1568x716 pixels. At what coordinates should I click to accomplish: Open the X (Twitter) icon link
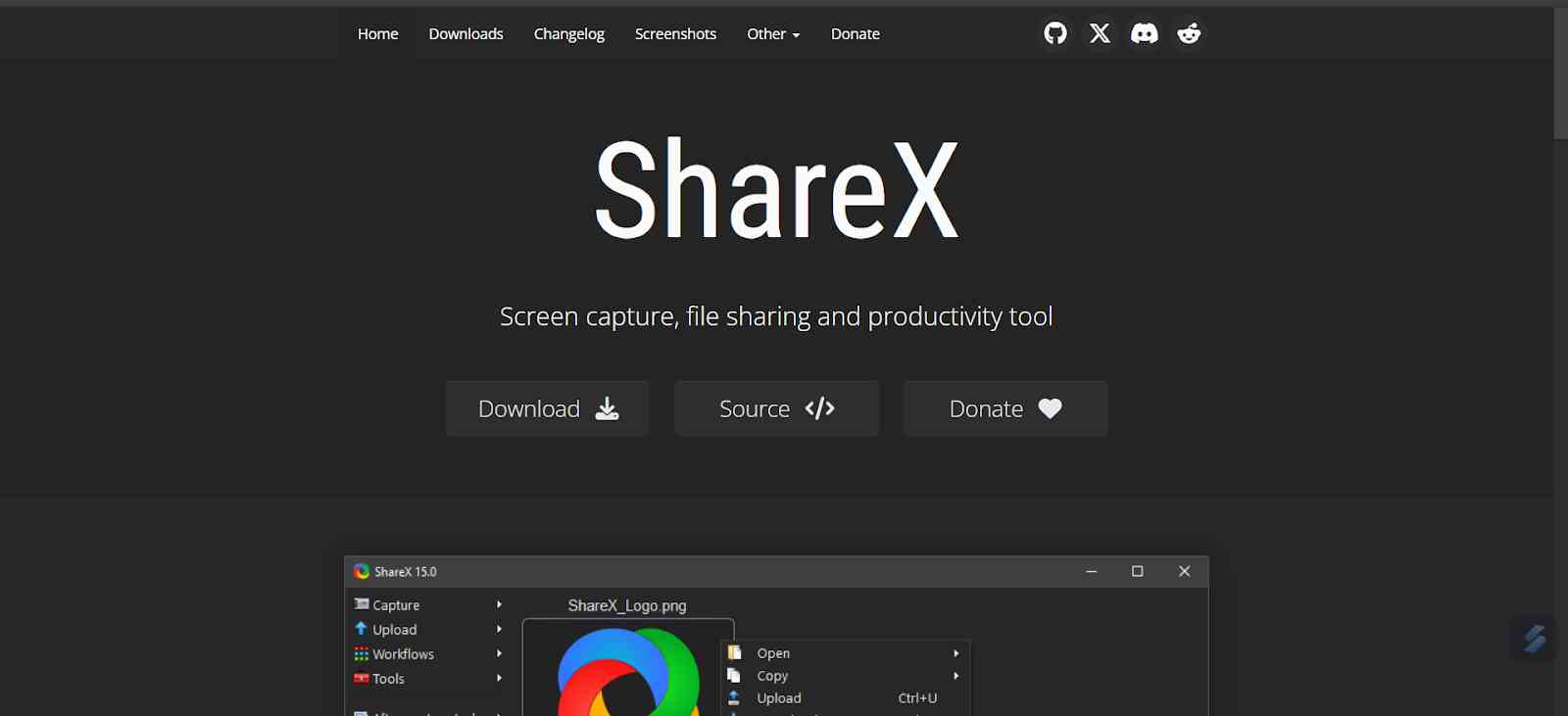pyautogui.click(x=1100, y=33)
